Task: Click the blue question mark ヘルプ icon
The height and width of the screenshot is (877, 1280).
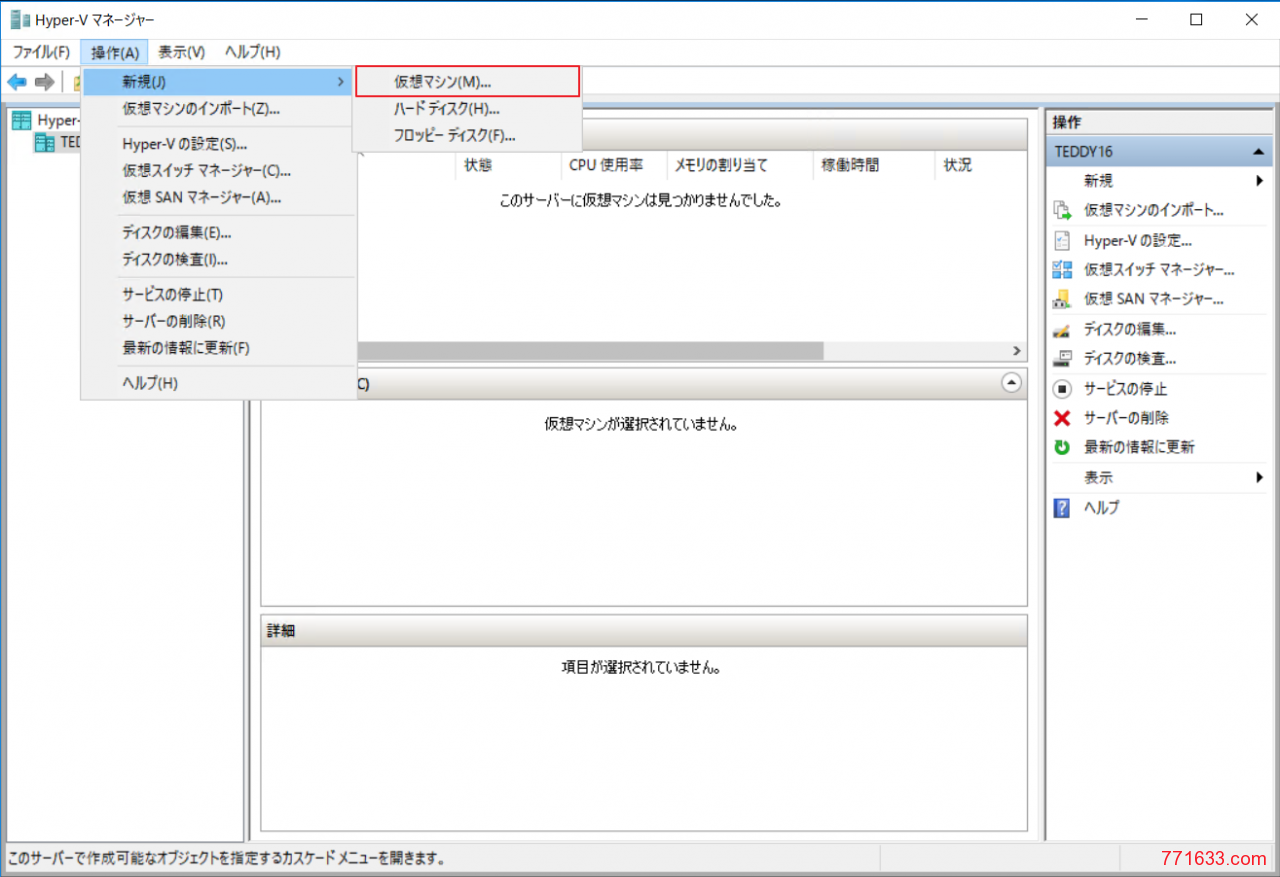Action: 1062,507
